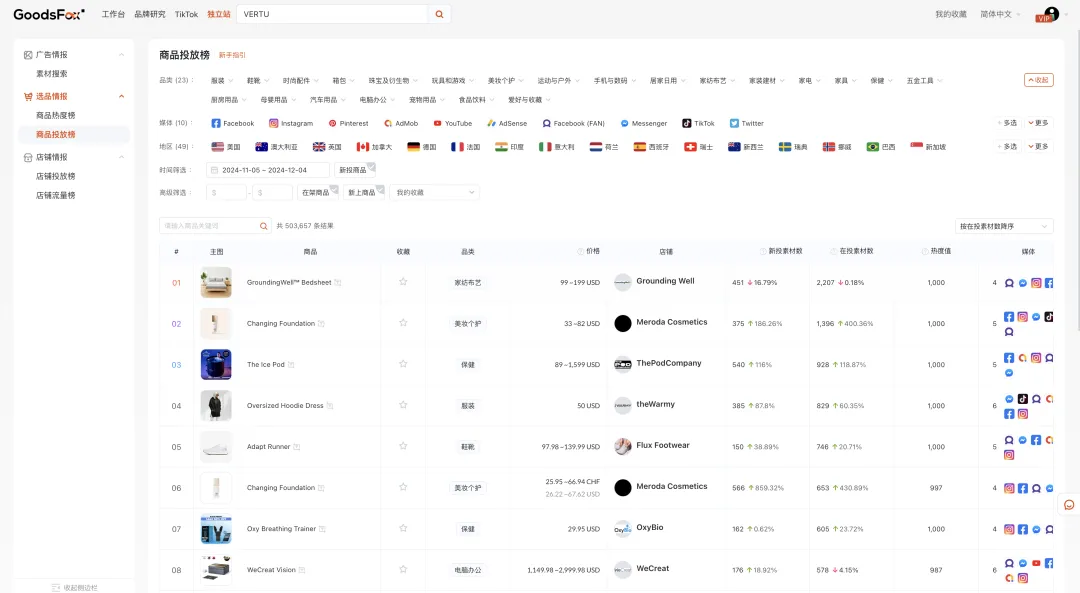Go to 店铺投放榜 in sidebar
Viewport: 1080px width, 593px height.
tap(56, 176)
